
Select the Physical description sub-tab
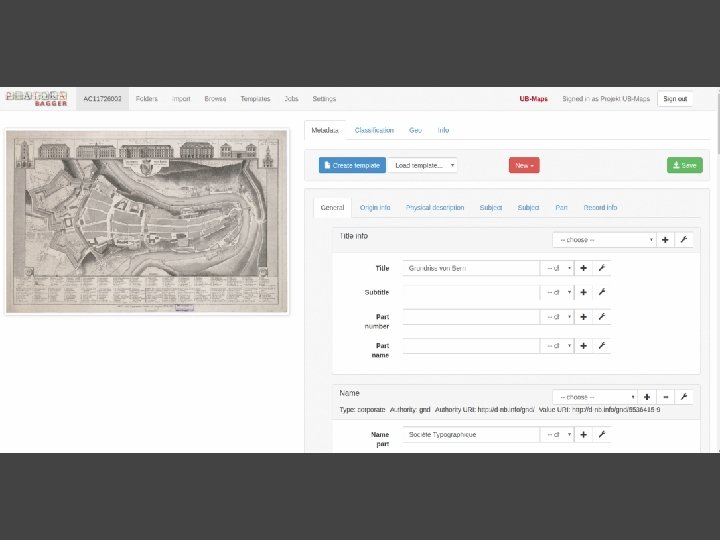click(x=435, y=208)
